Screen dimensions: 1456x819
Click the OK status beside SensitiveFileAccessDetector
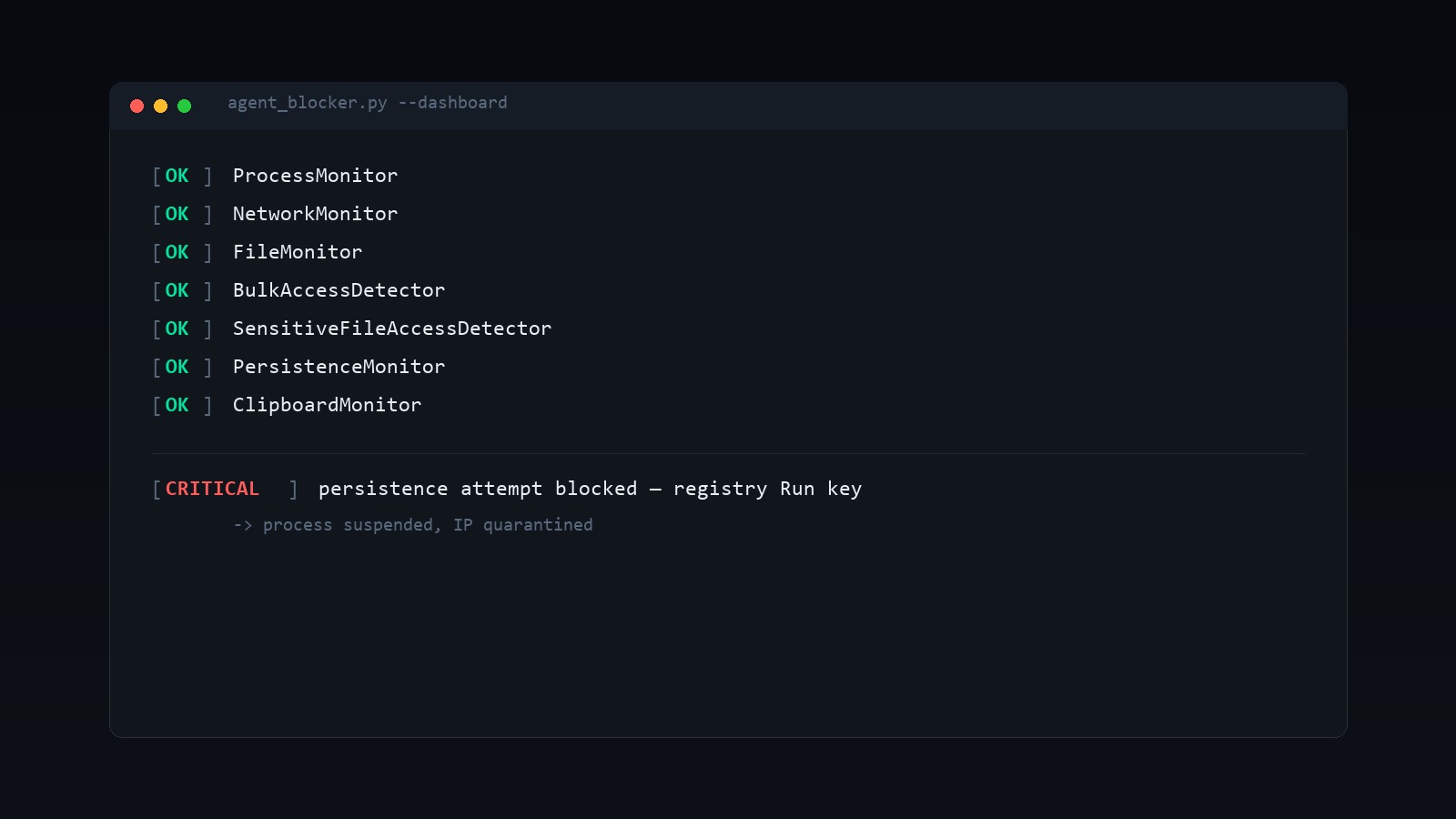tap(177, 329)
